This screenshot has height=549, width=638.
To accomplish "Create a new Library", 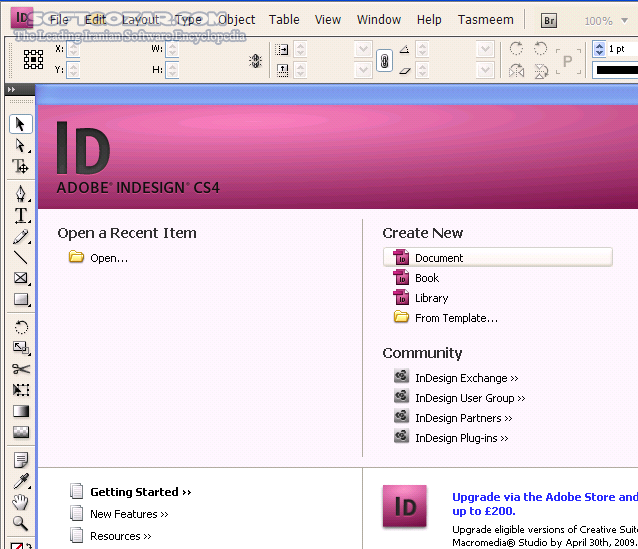I will pyautogui.click(x=421, y=298).
